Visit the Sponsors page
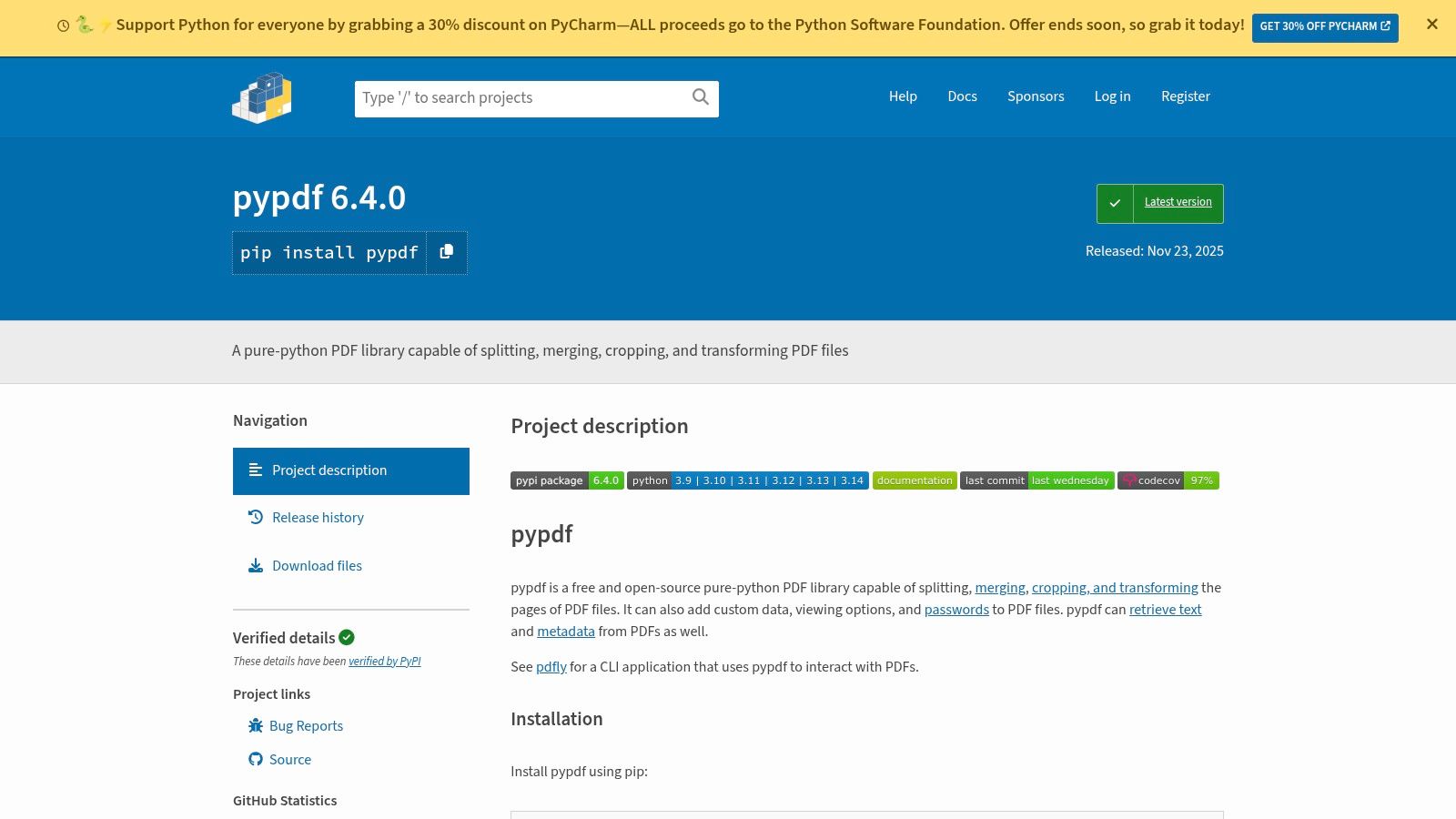The height and width of the screenshot is (819, 1456). [1036, 96]
